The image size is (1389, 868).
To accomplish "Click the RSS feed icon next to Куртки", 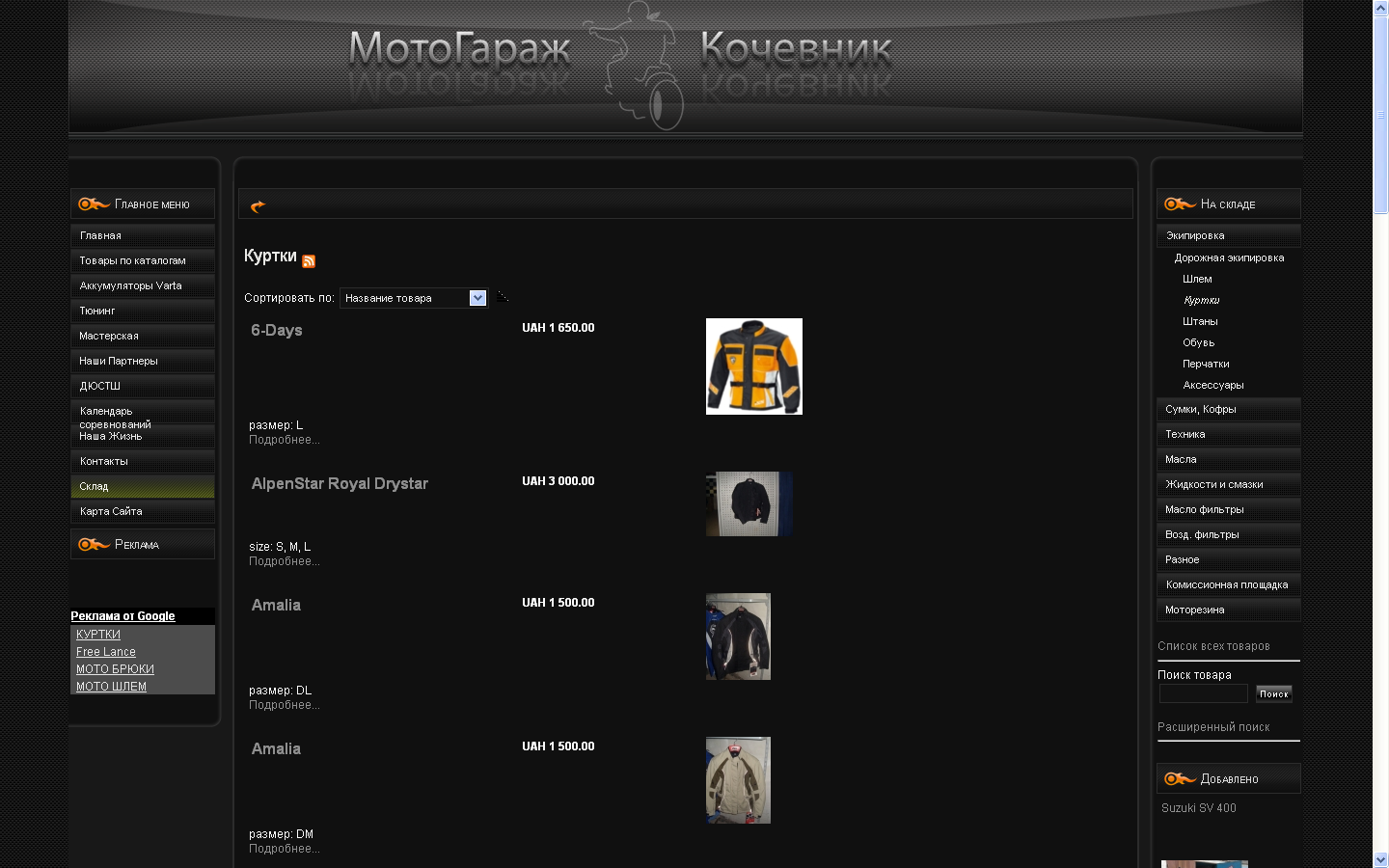I will pyautogui.click(x=309, y=260).
